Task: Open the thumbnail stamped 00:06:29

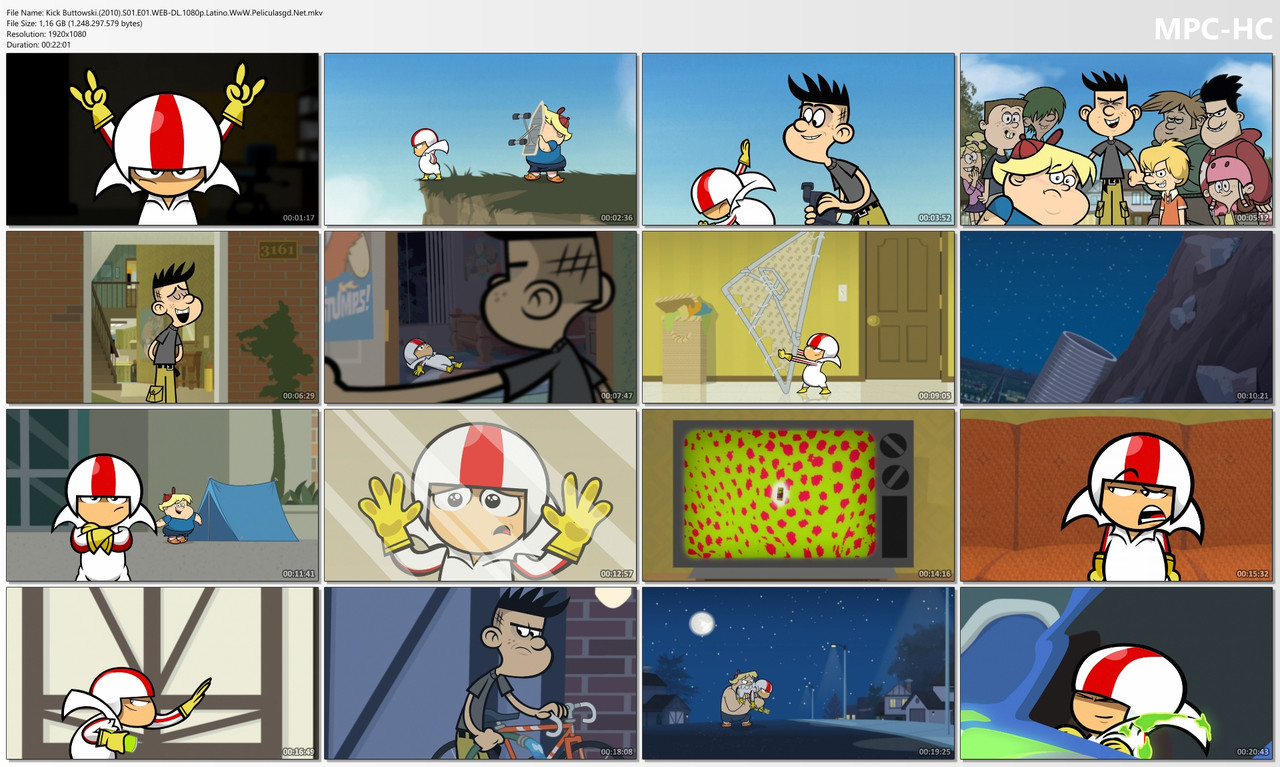Action: click(x=162, y=318)
